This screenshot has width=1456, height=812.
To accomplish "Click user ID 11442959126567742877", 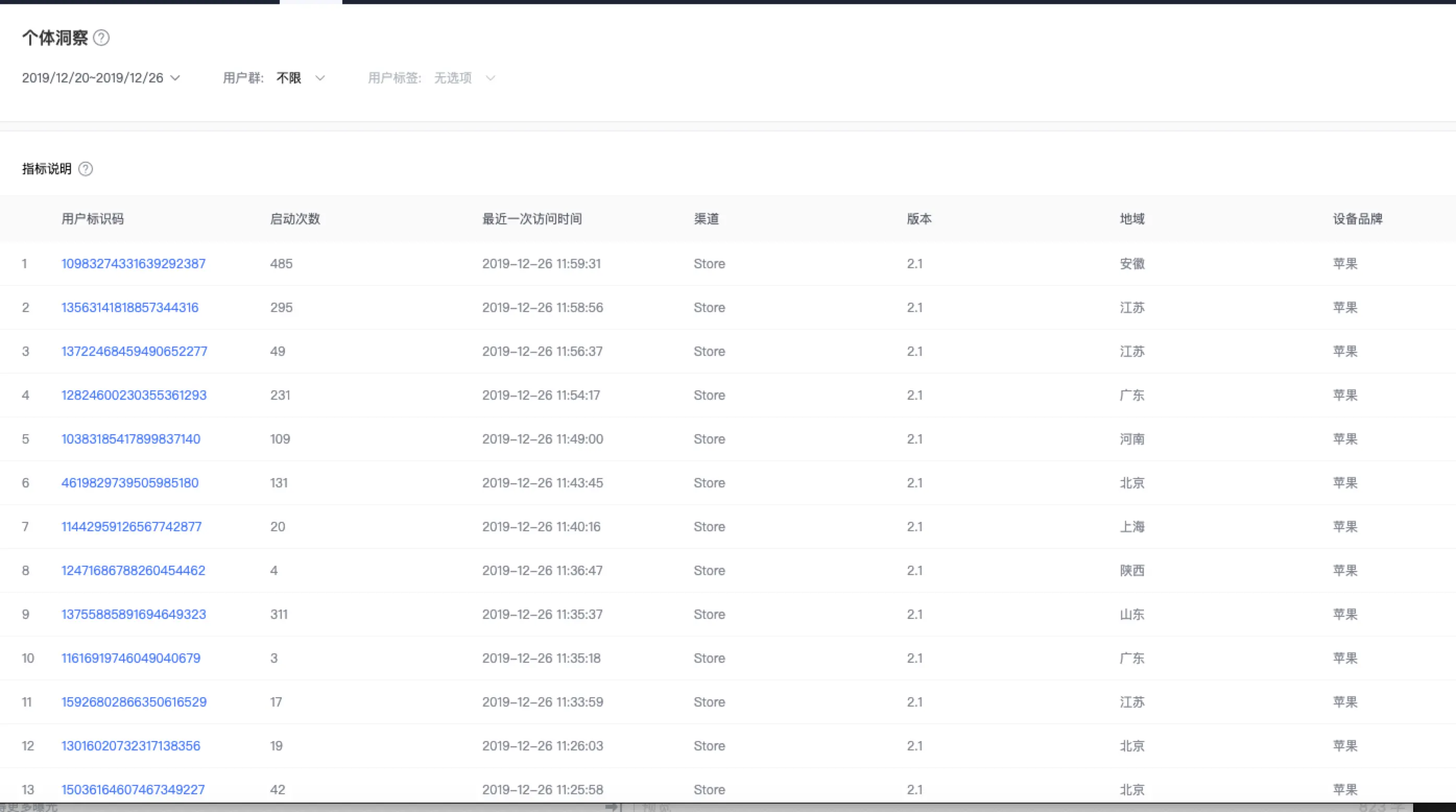I will click(x=131, y=527).
